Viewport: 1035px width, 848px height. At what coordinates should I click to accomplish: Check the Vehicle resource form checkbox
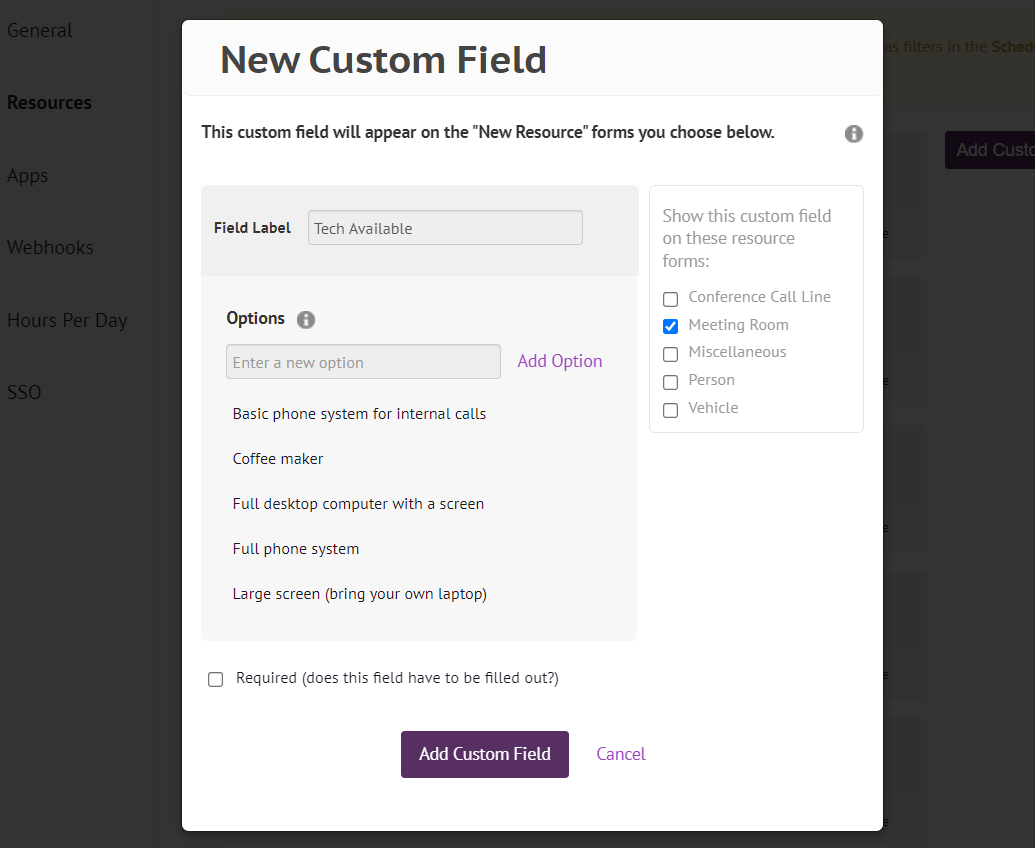click(x=670, y=410)
